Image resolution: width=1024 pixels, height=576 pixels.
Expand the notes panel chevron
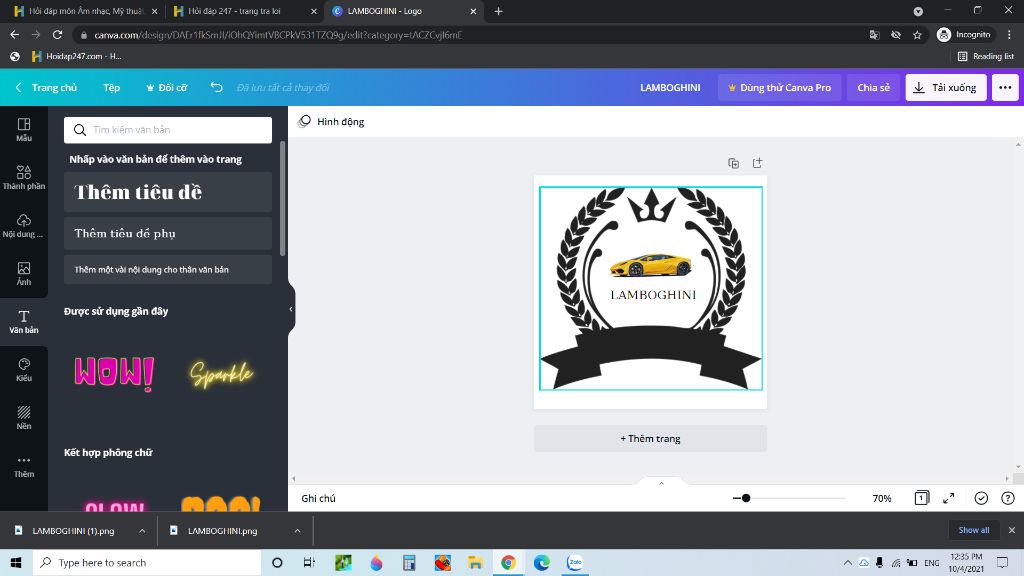click(661, 483)
